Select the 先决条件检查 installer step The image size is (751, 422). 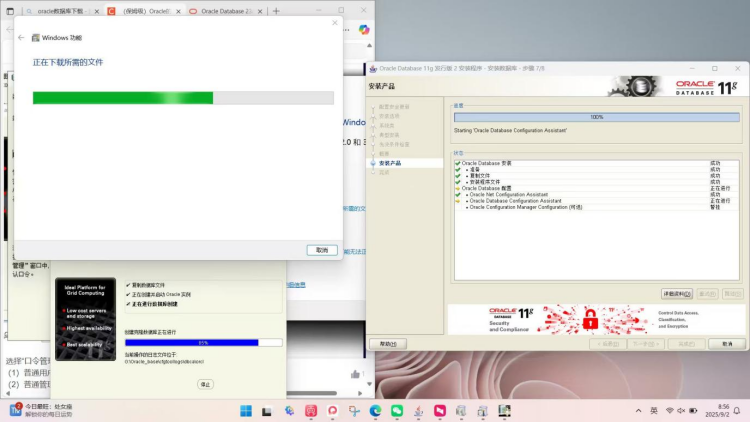394,144
